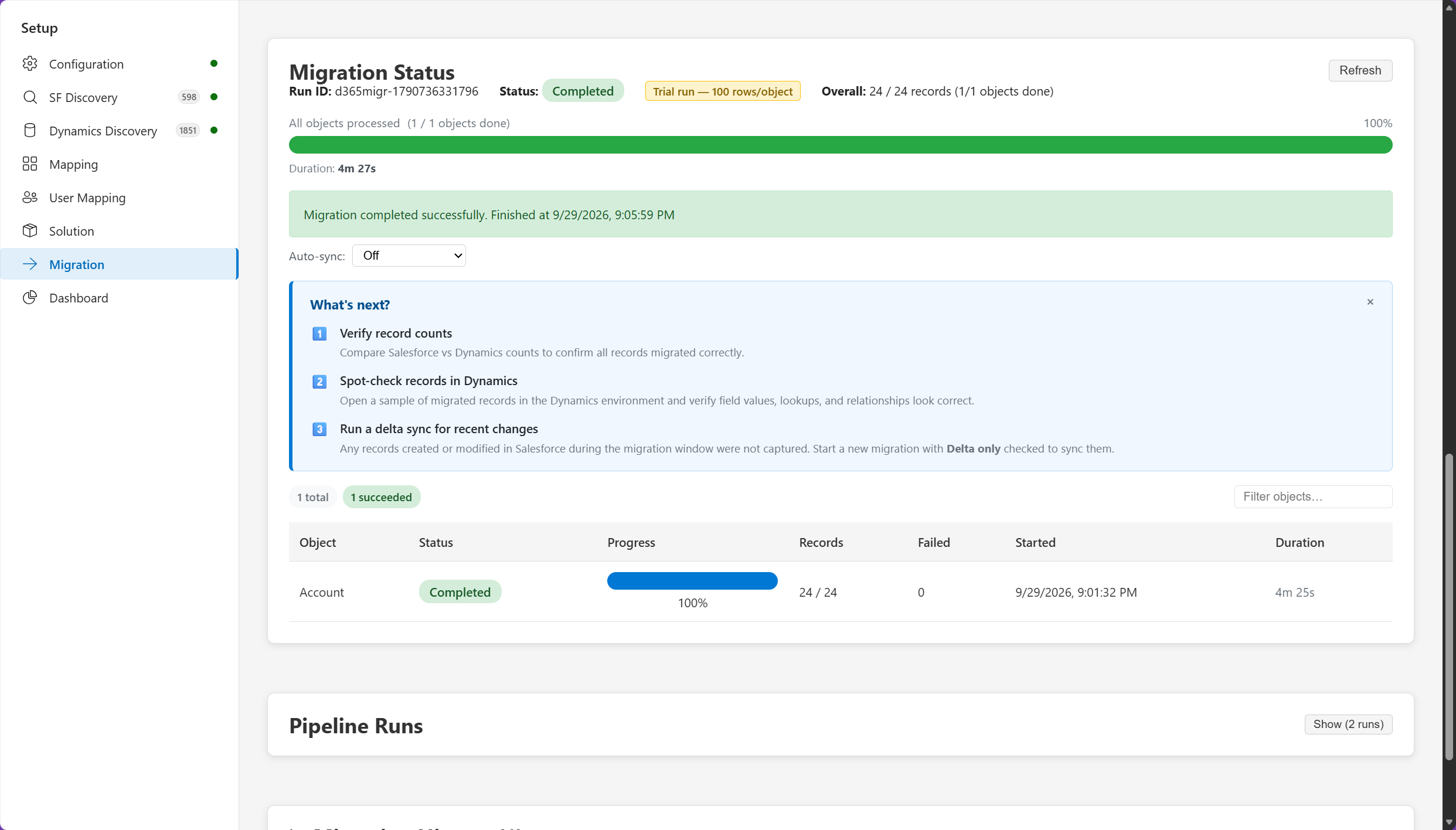
Task: Click the Refresh button
Action: (x=1360, y=70)
